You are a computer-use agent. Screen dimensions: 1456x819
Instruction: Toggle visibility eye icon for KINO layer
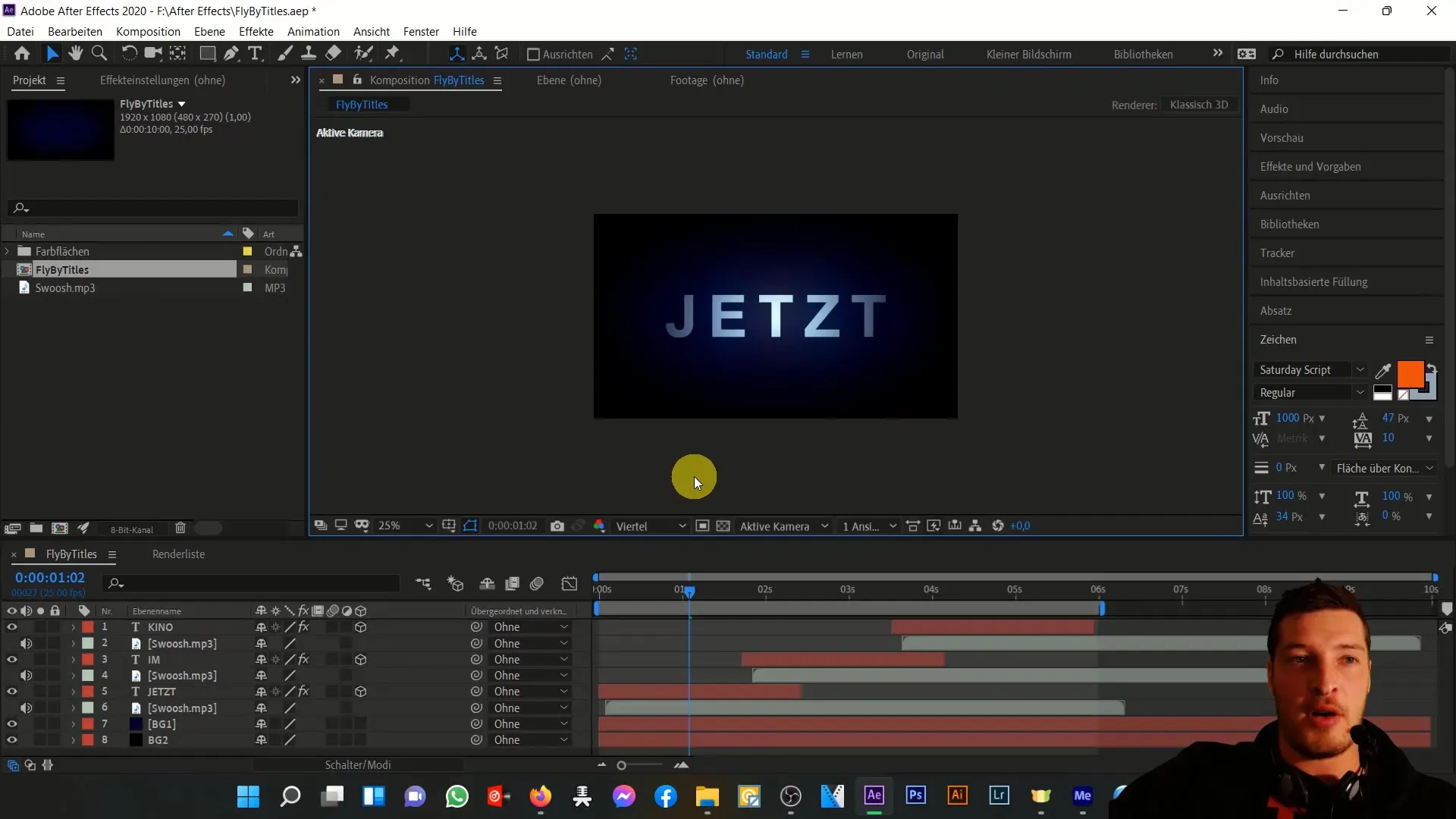[x=11, y=627]
